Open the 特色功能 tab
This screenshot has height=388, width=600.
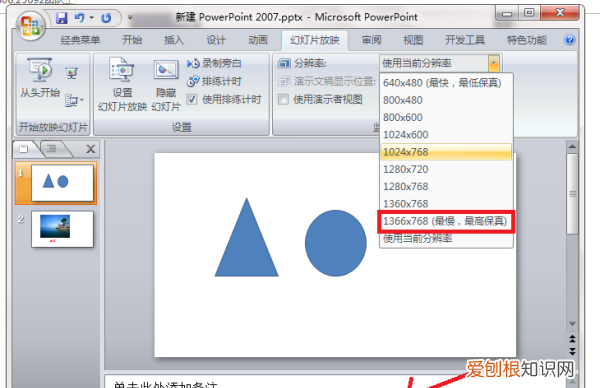tap(527, 40)
